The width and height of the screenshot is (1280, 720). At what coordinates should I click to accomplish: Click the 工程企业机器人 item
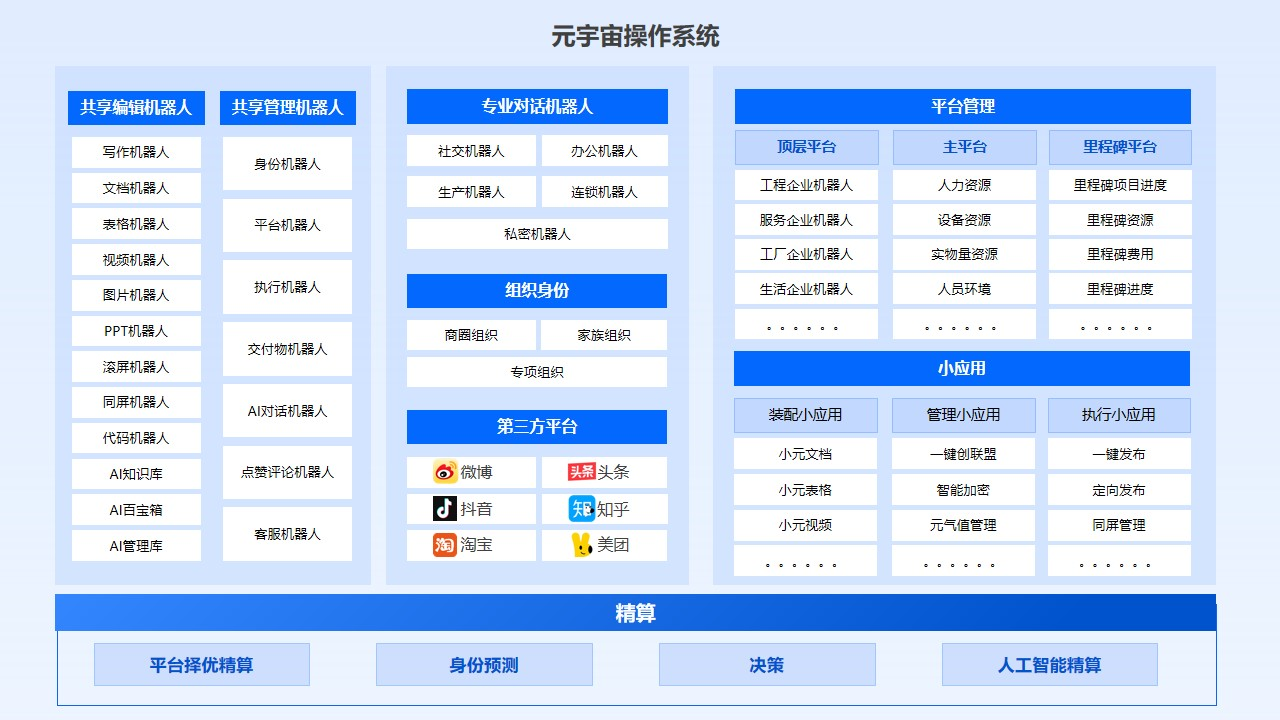pos(806,185)
